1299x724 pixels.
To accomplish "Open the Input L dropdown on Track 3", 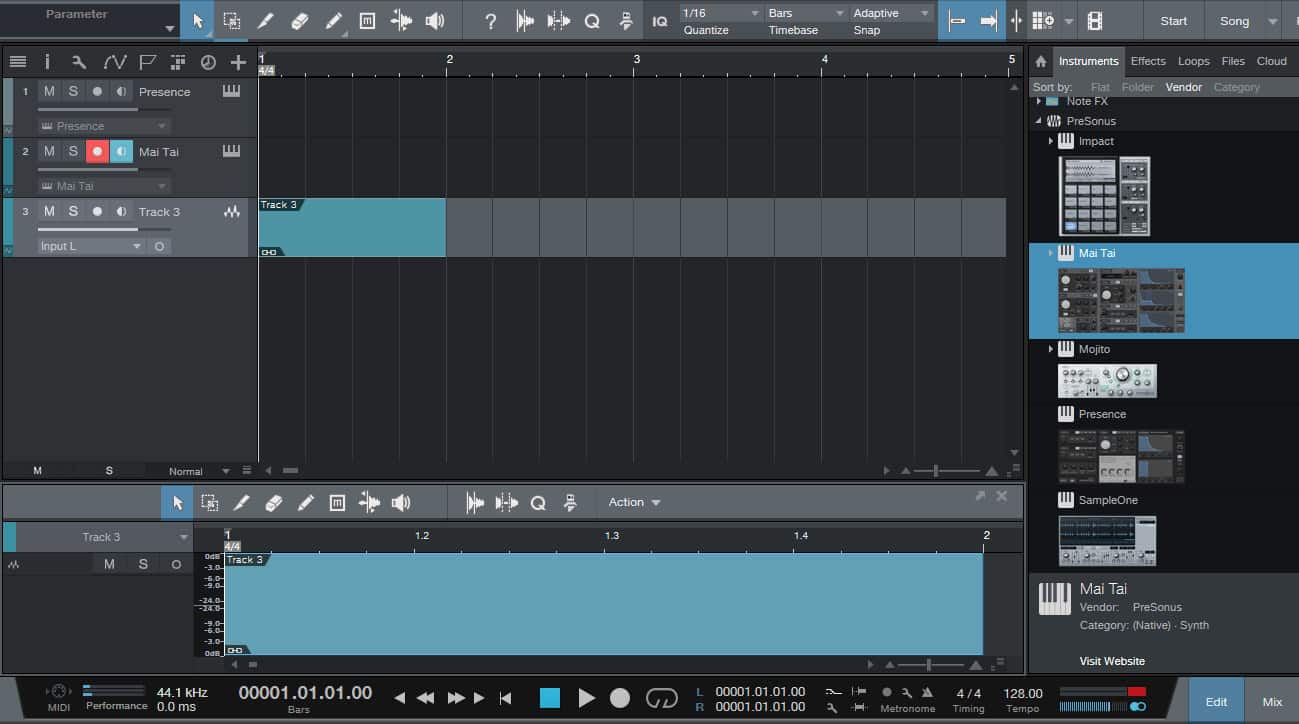I will coord(92,246).
